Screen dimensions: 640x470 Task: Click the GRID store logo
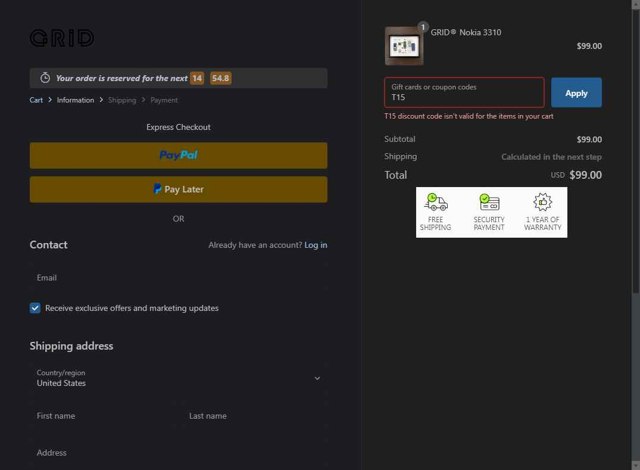[62, 38]
